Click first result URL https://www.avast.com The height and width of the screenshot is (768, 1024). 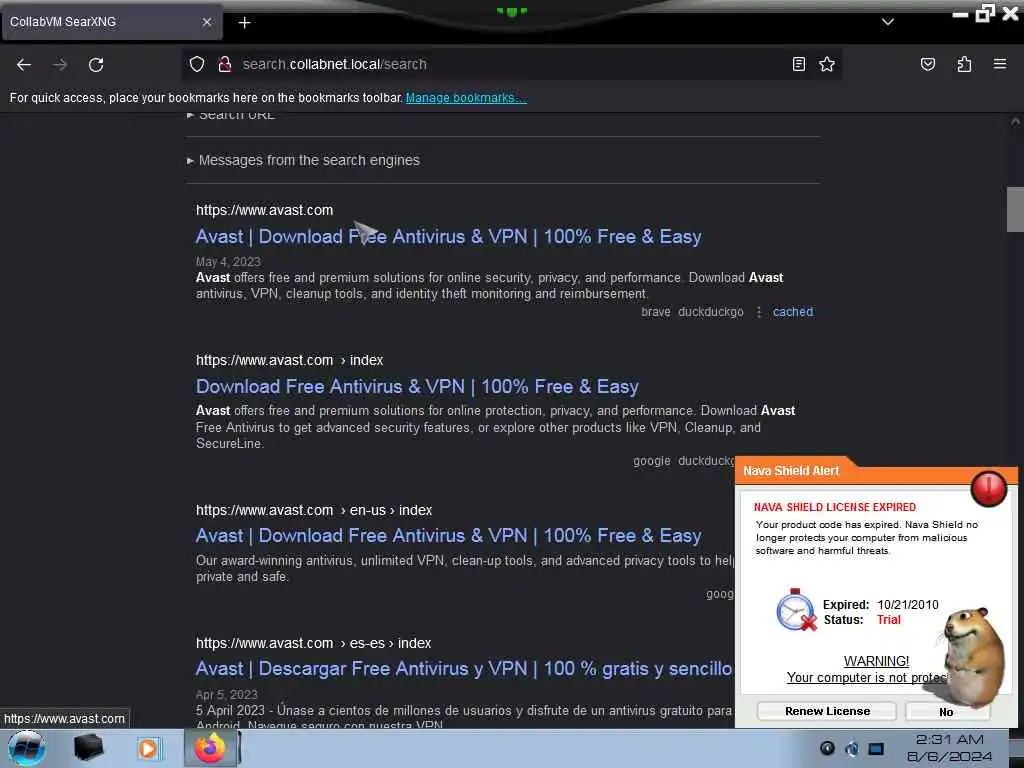(x=264, y=210)
